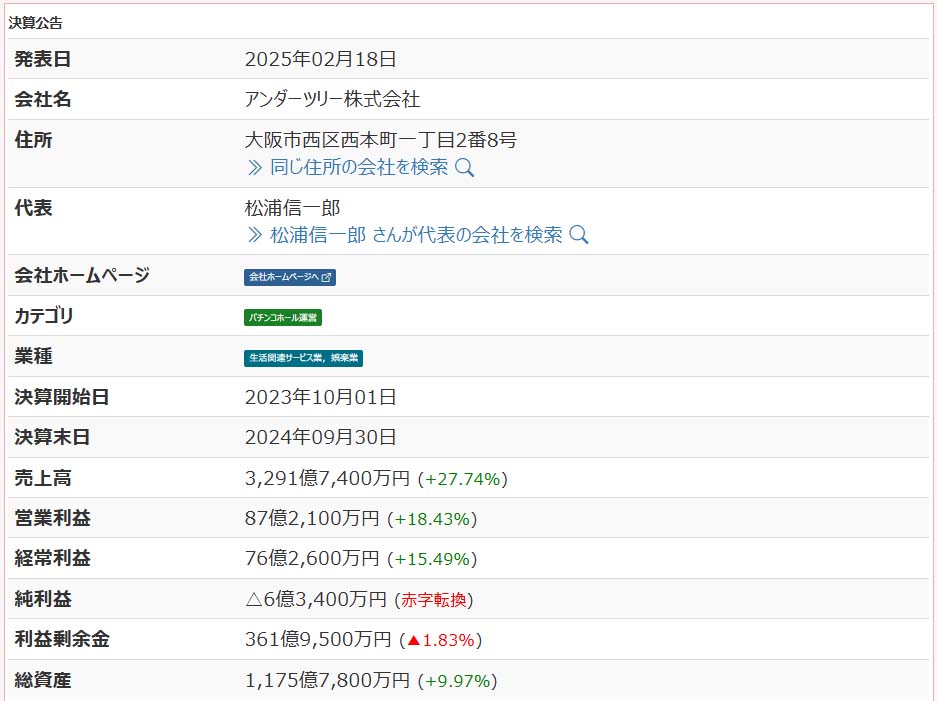Click the double-chevron before 同じ住所の会社を検索

click(x=254, y=168)
